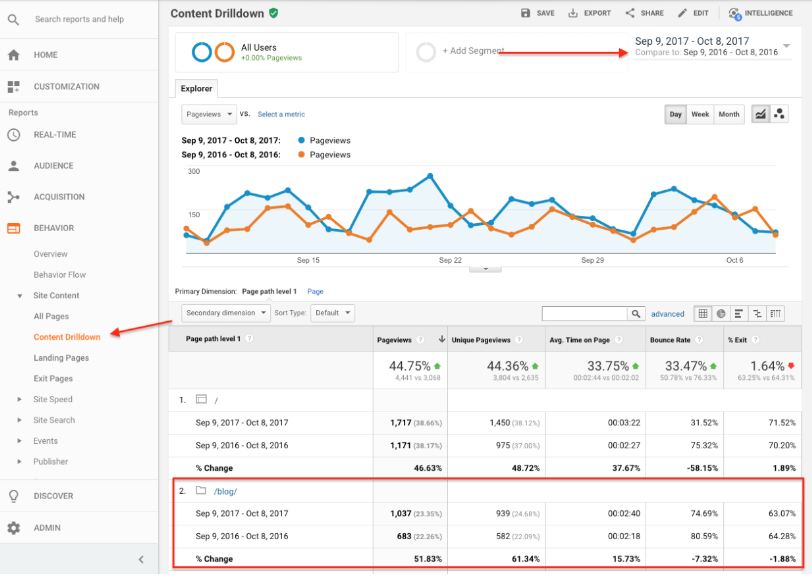Screen dimensions: 812x577
Task: Open the date range picker arrow
Action: (787, 46)
